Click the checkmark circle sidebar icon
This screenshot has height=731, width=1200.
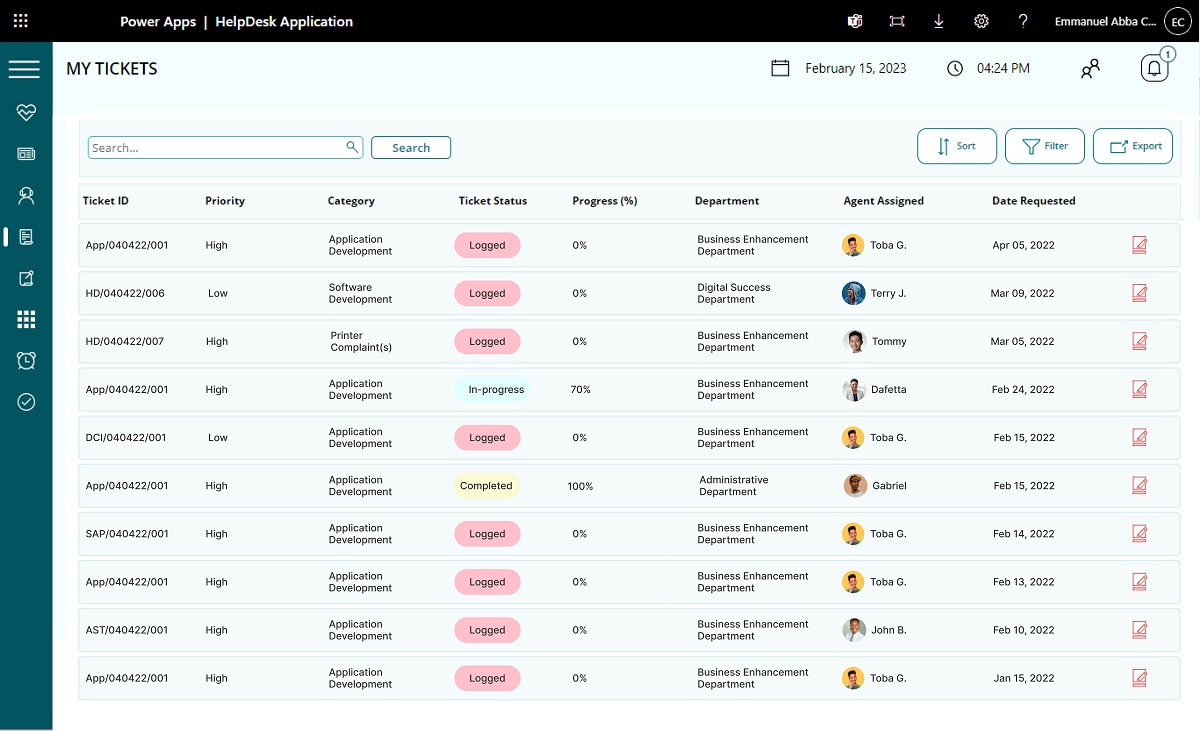(26, 402)
